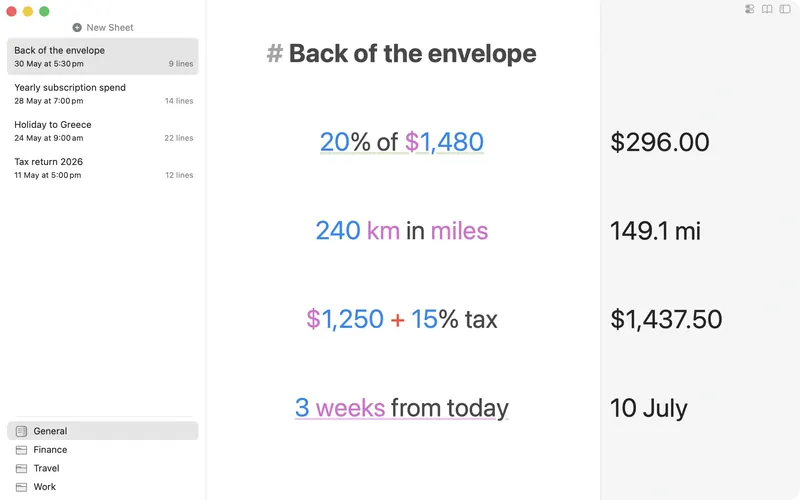The height and width of the screenshot is (500, 800).
Task: Open the Holiday to Greece sheet
Action: [103, 131]
